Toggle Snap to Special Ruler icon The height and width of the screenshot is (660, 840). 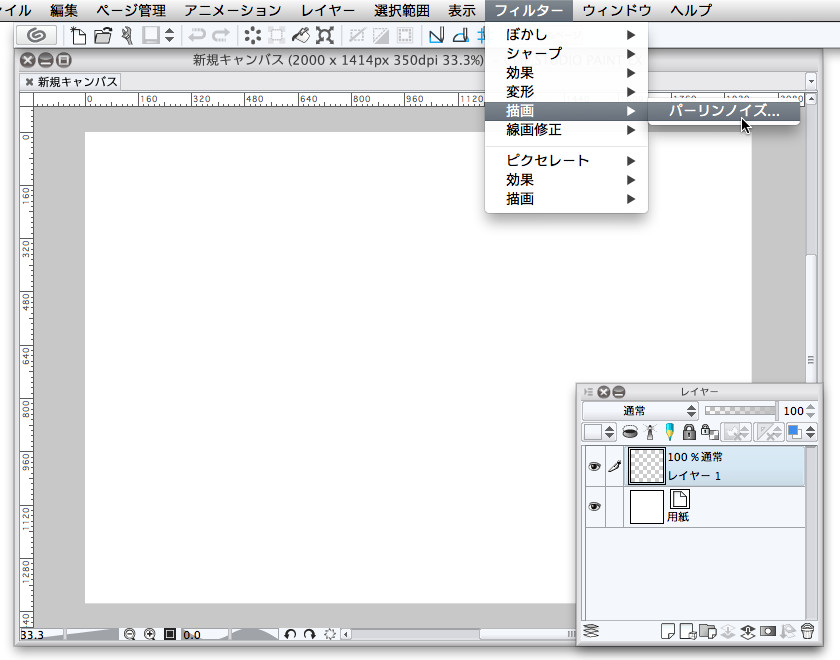coord(461,35)
